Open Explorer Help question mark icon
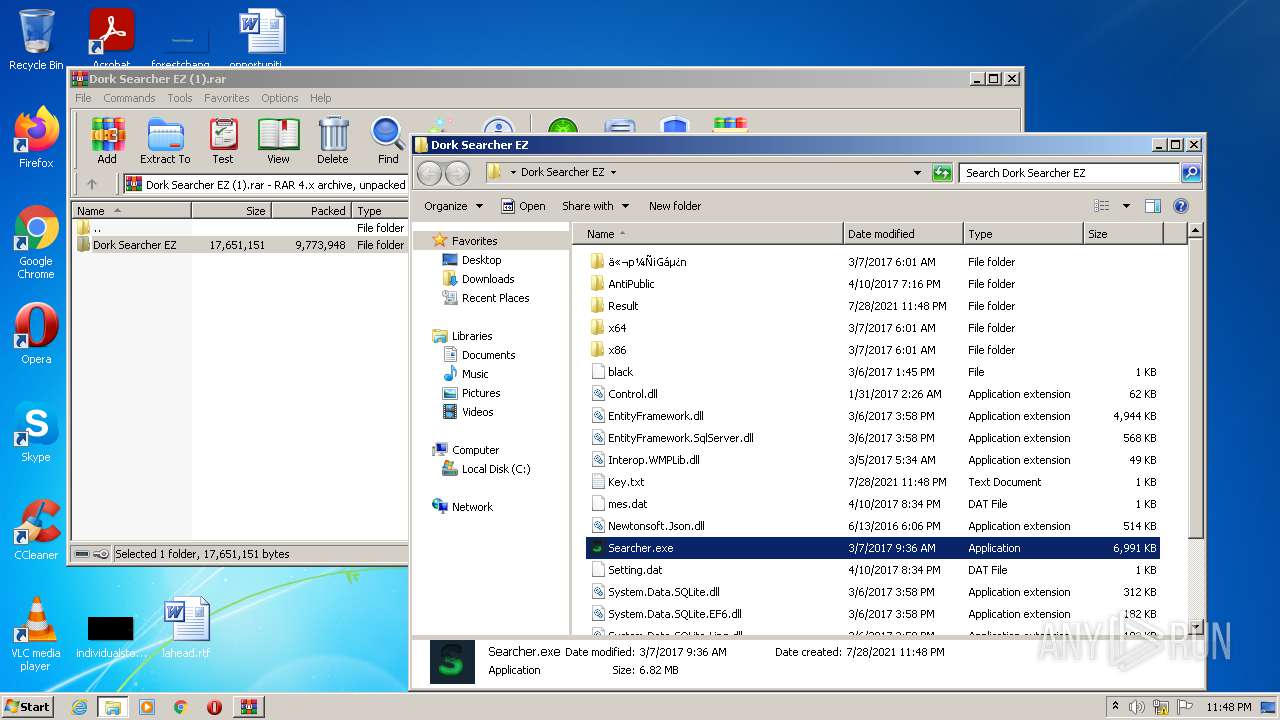The width and height of the screenshot is (1280, 720). [x=1180, y=206]
